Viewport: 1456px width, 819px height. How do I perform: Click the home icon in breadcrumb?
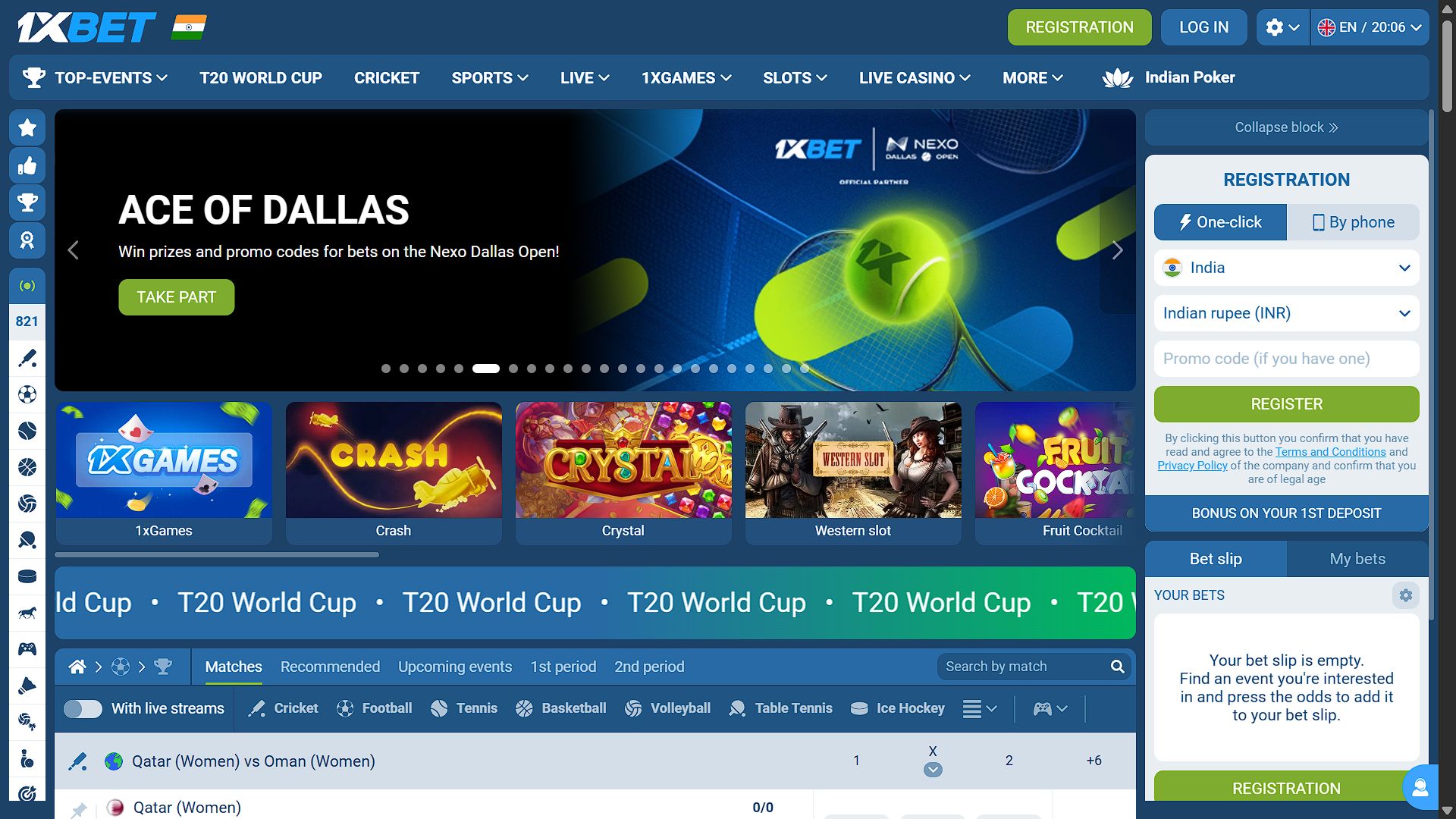tap(77, 667)
